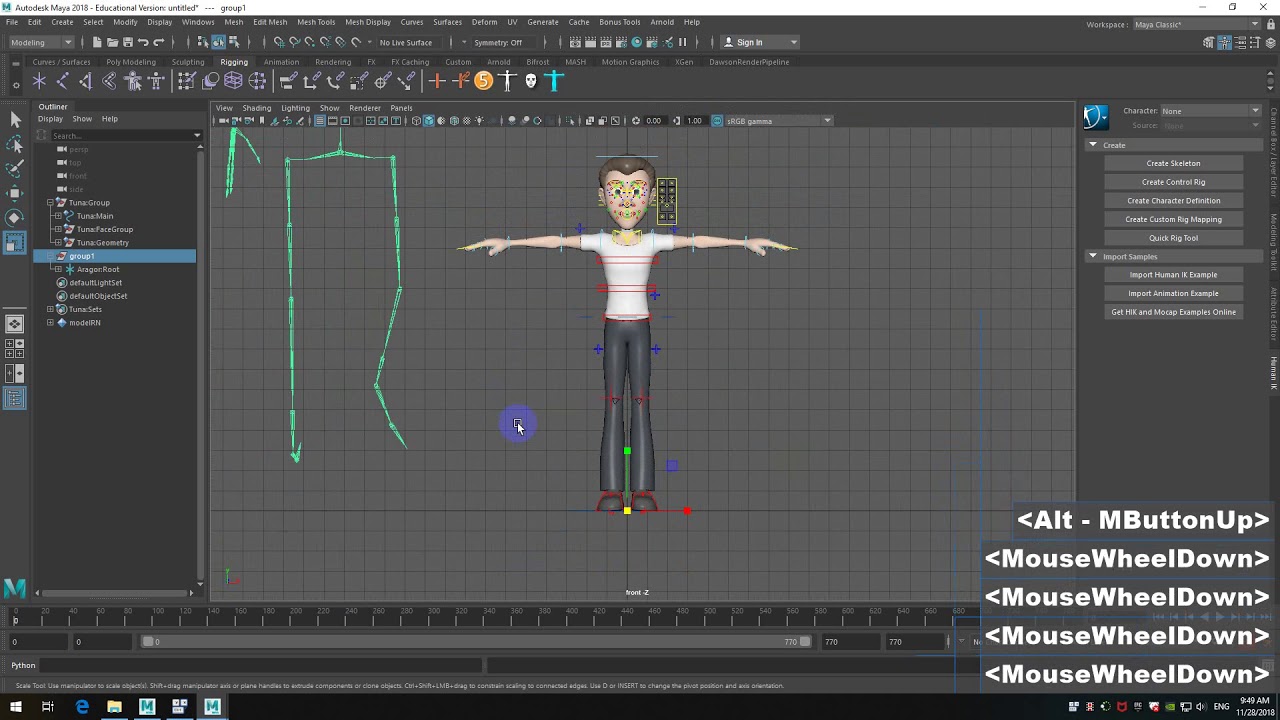Collapse the Create section in HumanIK

pyautogui.click(x=1093, y=145)
